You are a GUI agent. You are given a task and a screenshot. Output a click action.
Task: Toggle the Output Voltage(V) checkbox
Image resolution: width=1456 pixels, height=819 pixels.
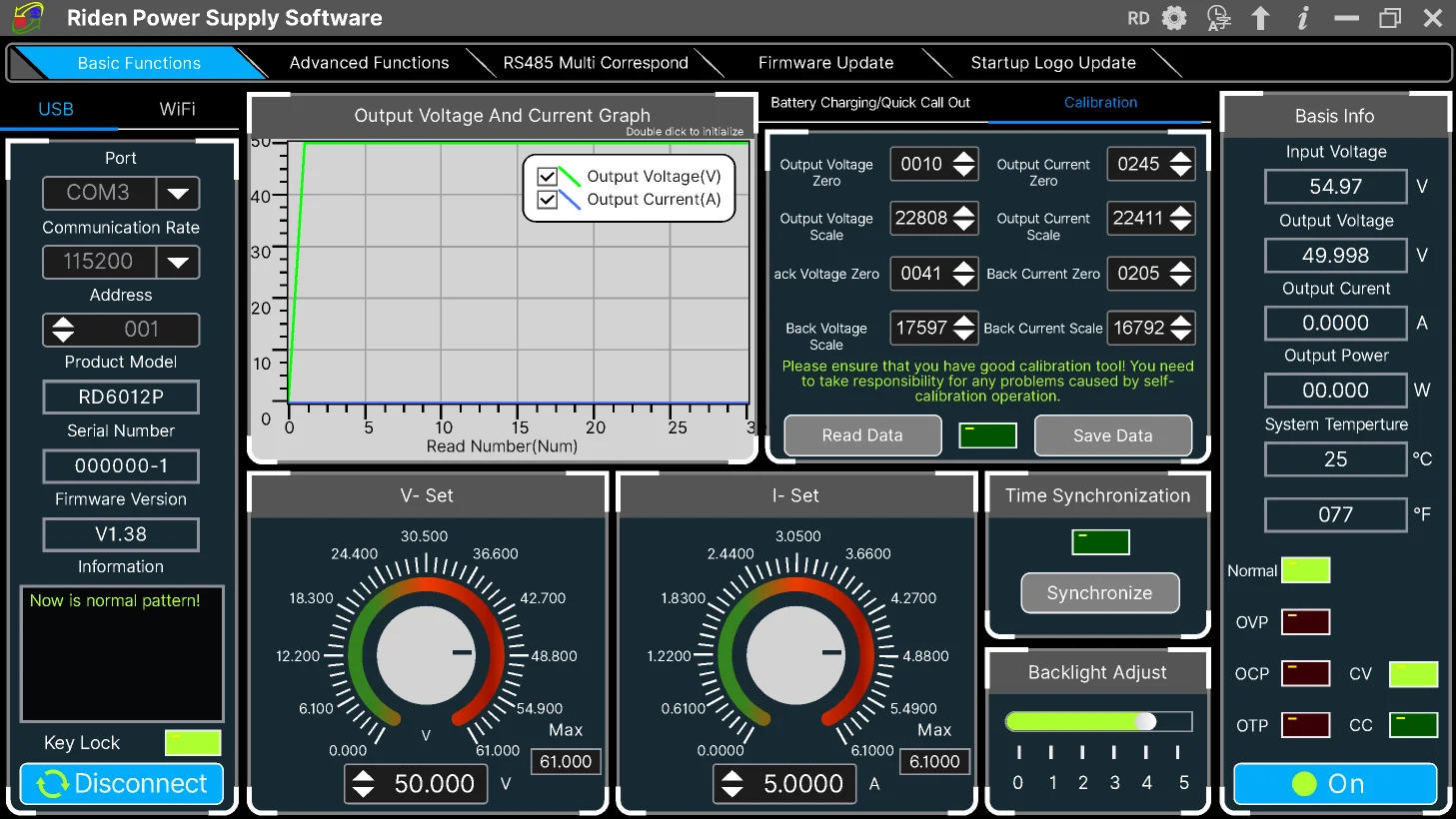coord(547,177)
